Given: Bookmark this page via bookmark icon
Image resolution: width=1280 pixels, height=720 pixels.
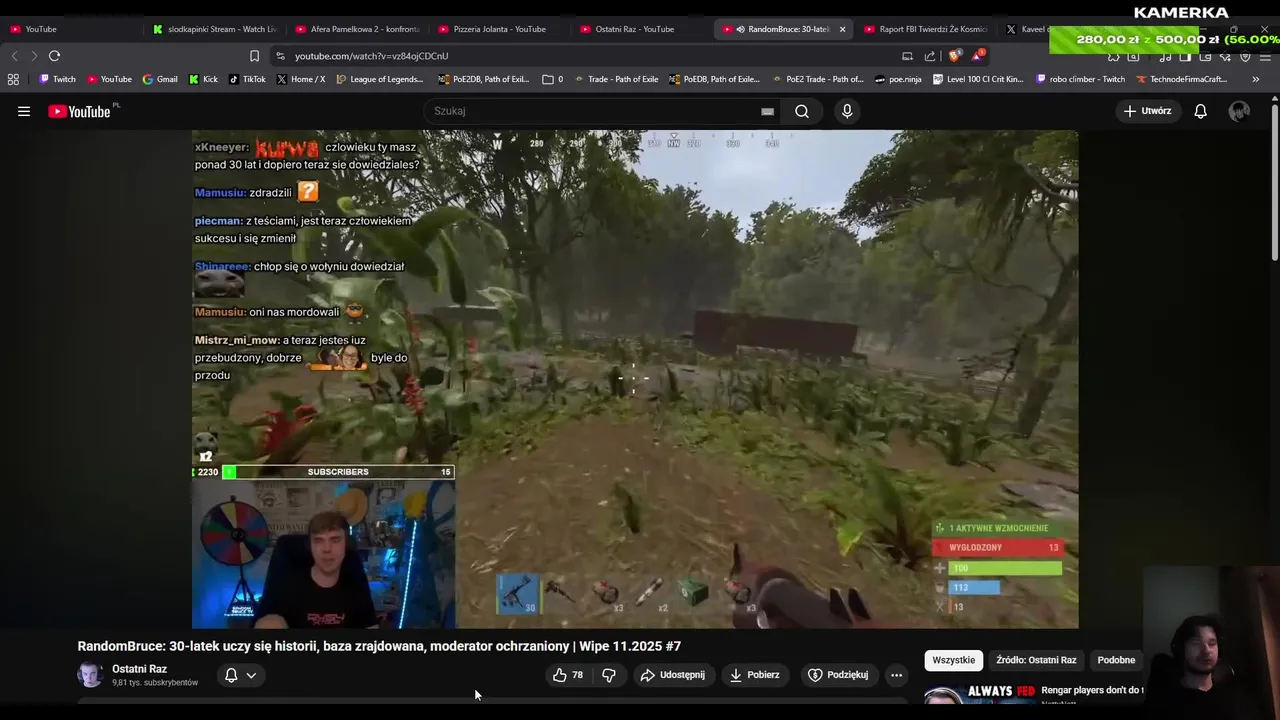Looking at the screenshot, I should coord(254,56).
